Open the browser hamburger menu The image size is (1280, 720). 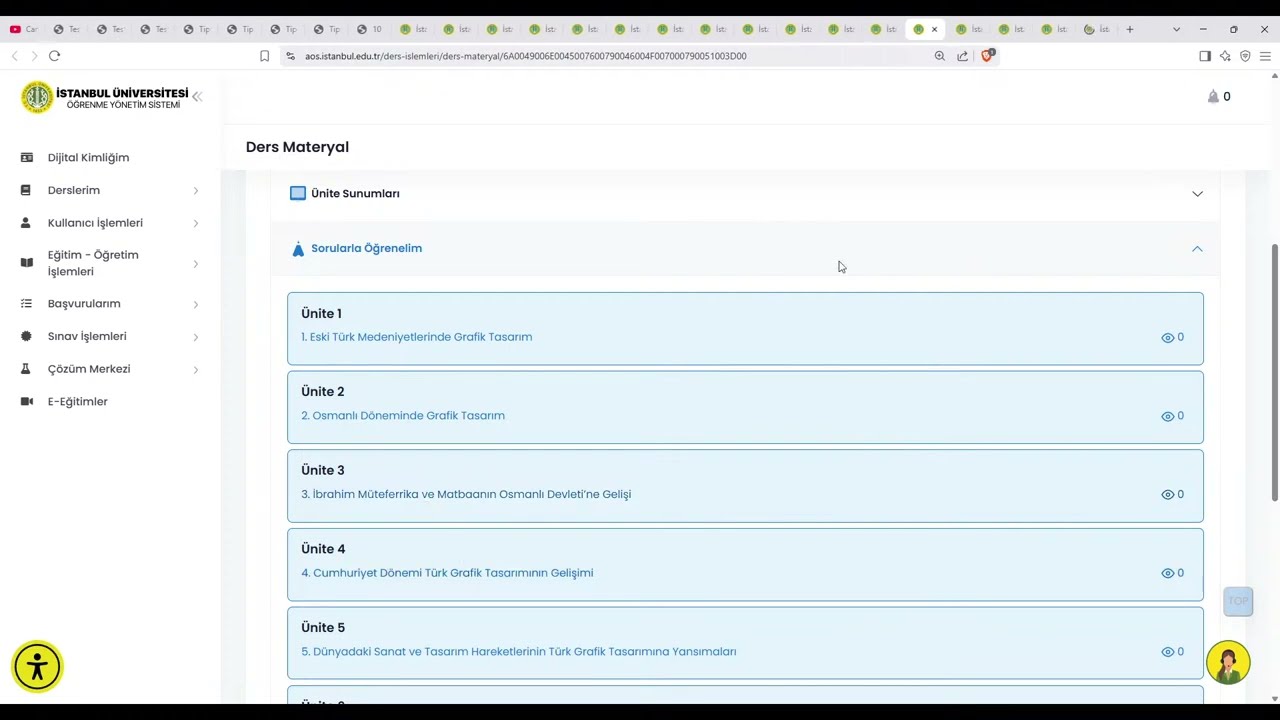[x=1265, y=56]
